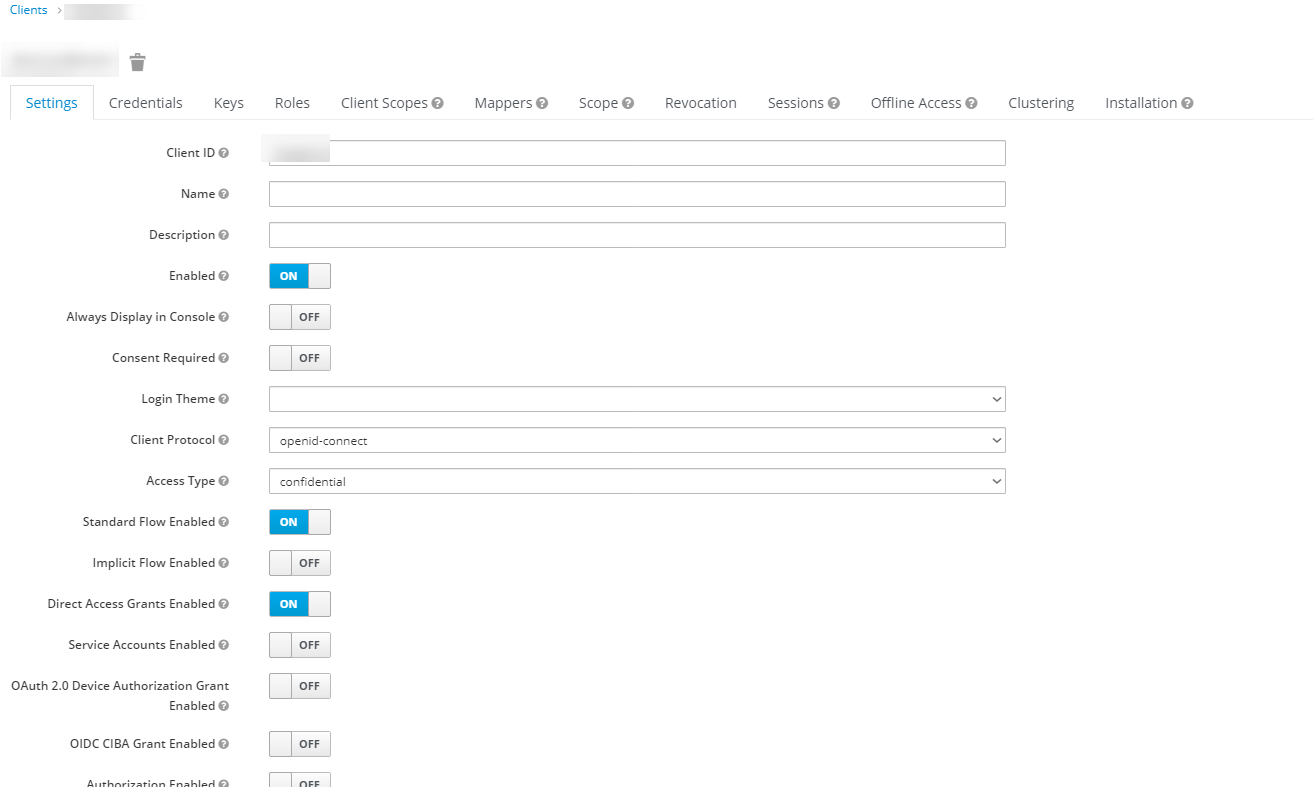Click help icon on Scope tab
The image size is (1313, 787).
pyautogui.click(x=628, y=103)
